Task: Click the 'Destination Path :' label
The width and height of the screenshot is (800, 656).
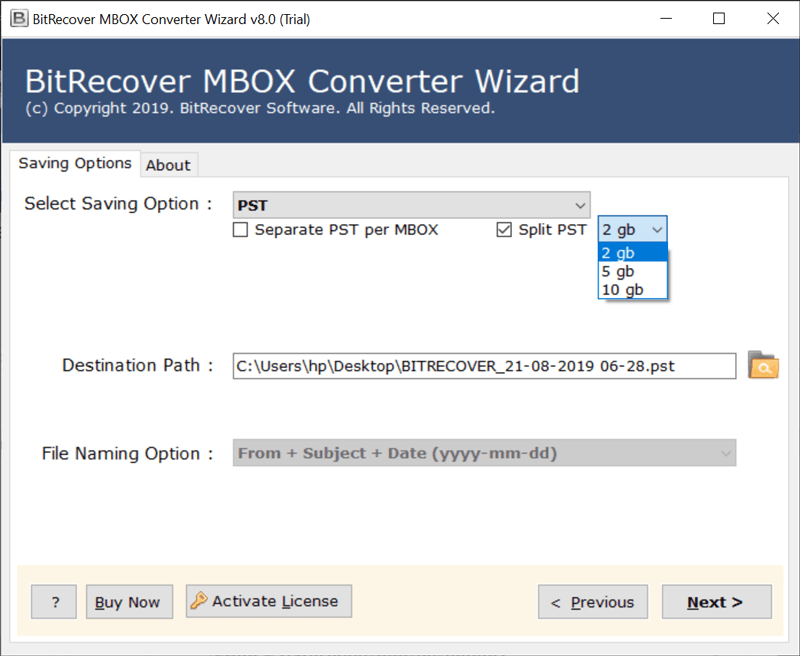Action: [137, 365]
